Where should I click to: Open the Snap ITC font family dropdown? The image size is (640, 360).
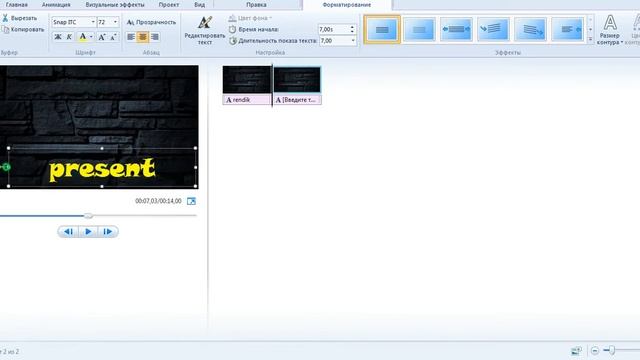[93, 22]
